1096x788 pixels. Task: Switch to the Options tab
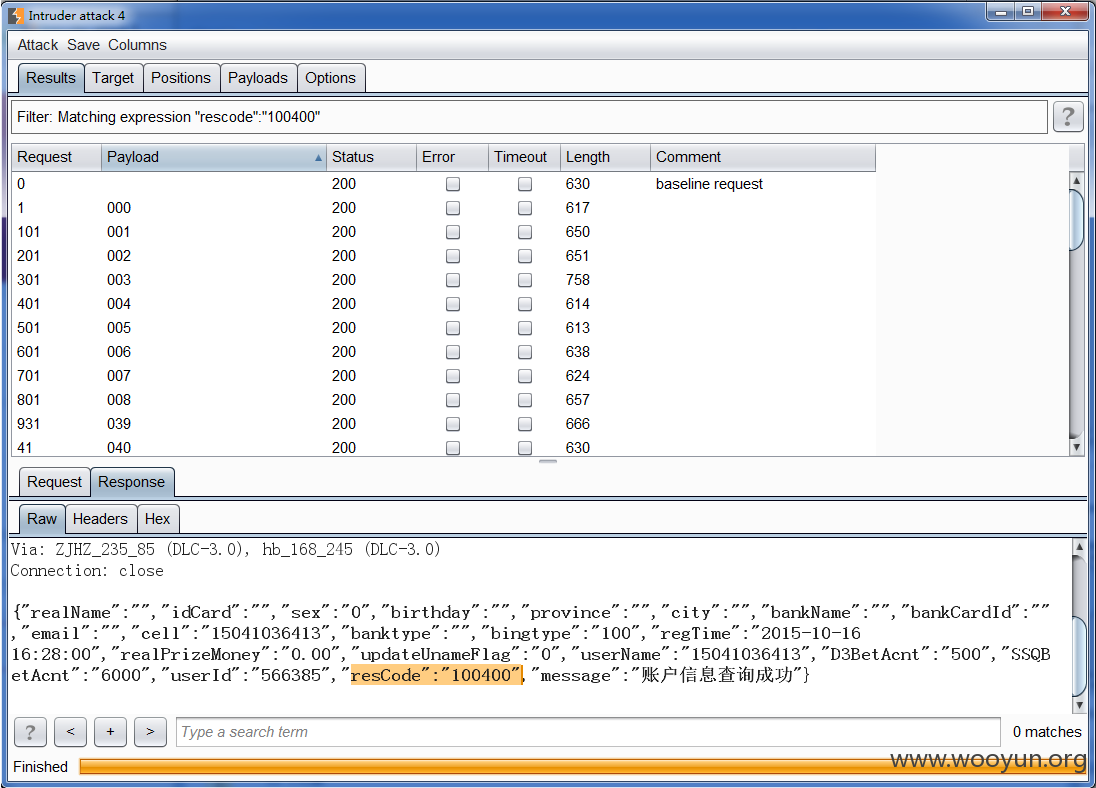point(331,78)
